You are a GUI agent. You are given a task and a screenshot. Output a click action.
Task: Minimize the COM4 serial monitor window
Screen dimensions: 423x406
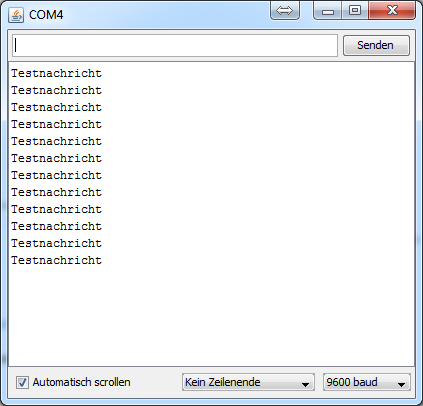[328, 11]
